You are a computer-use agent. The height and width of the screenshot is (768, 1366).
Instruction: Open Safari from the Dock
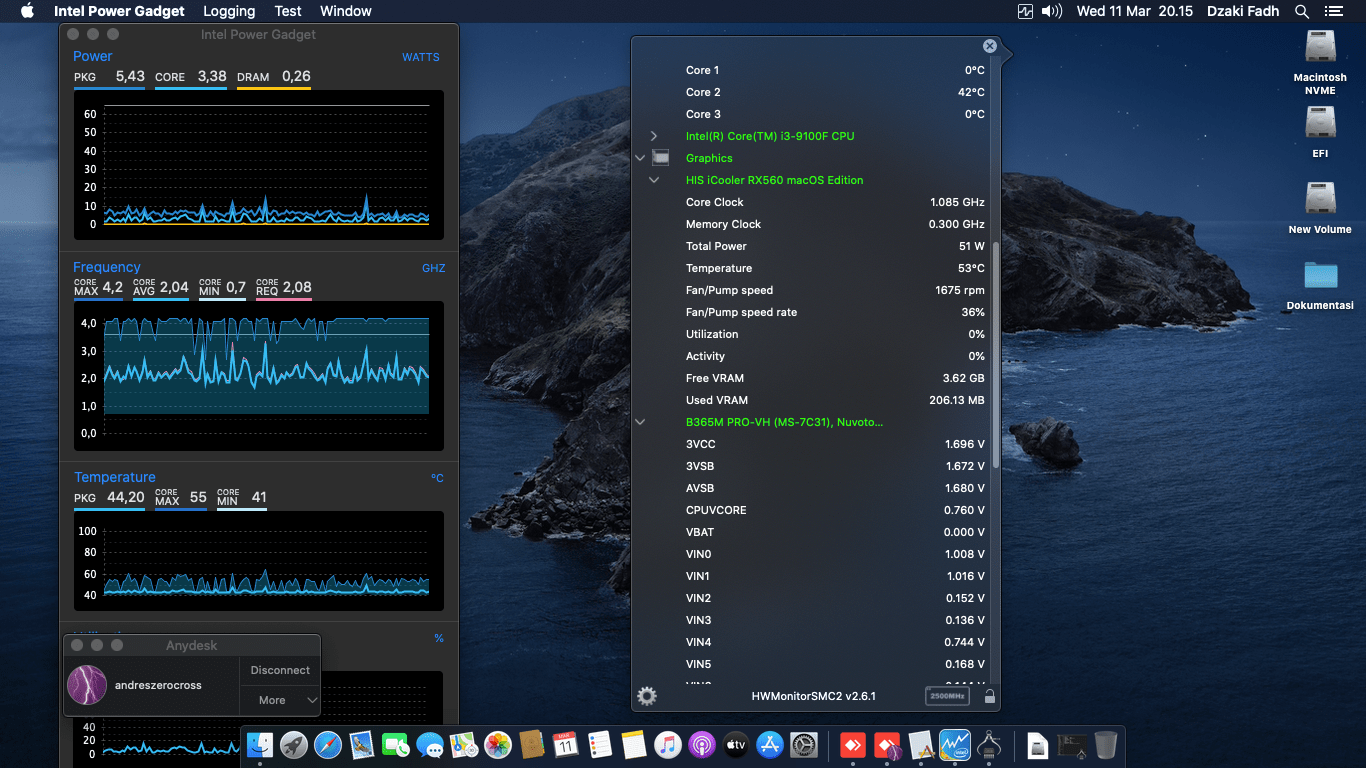[328, 745]
